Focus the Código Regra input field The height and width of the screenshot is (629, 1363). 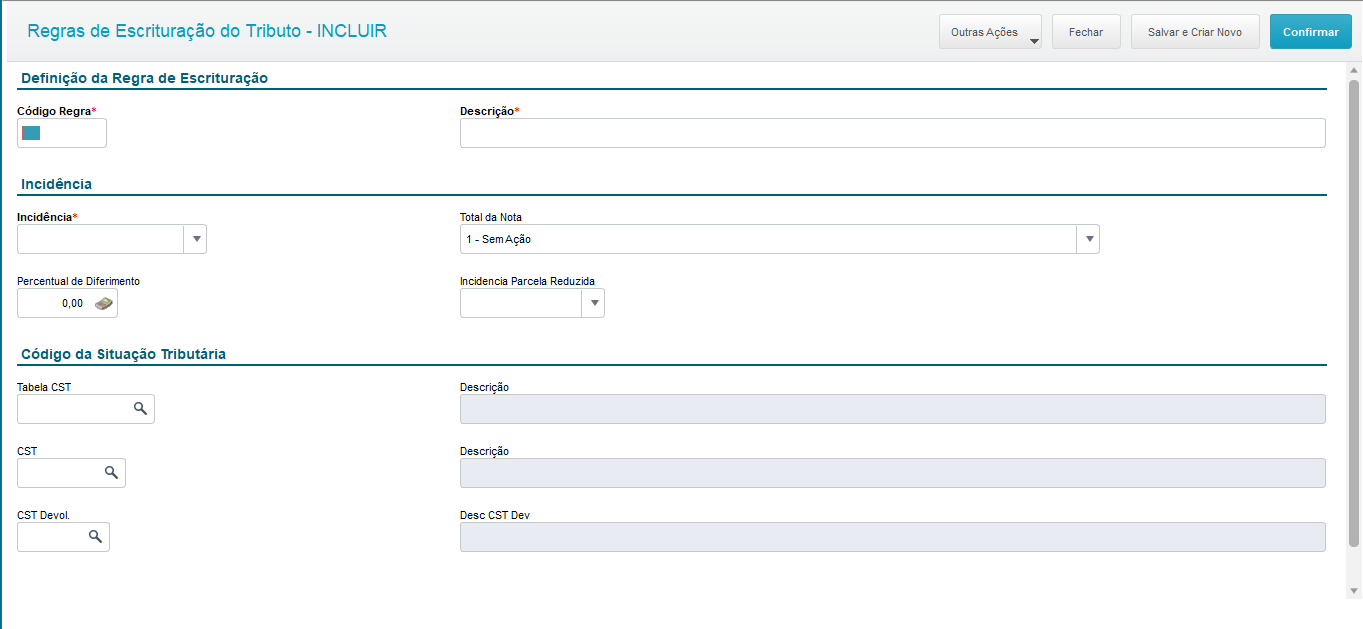(70, 133)
